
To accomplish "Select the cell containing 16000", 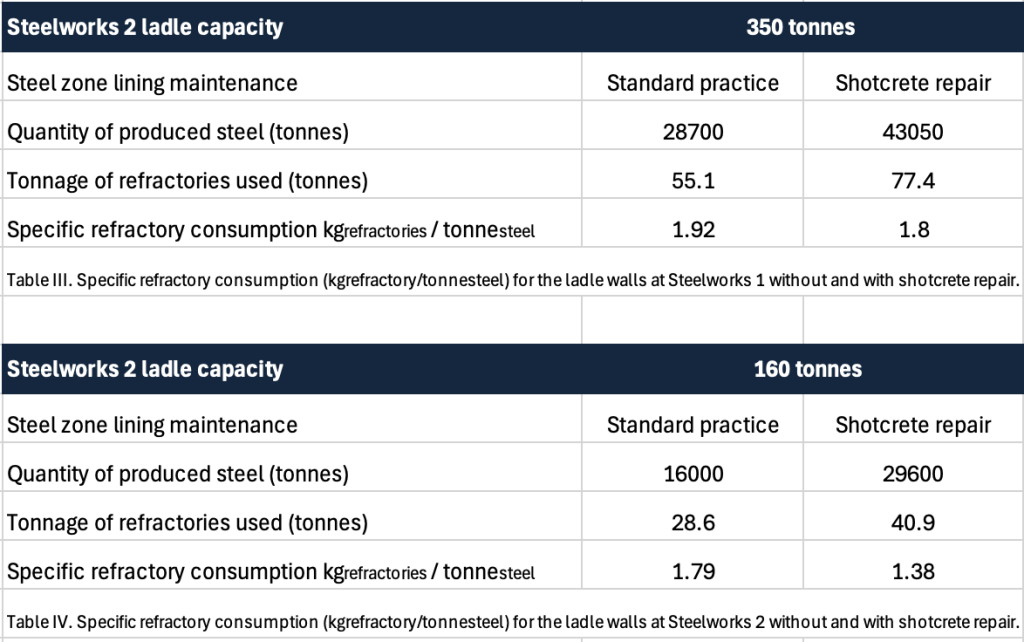I will 692,474.
